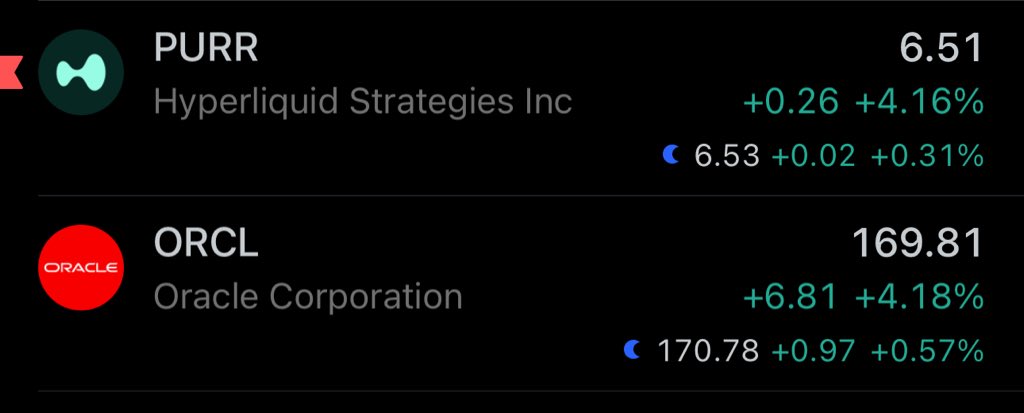Tap PURR price change +0.26
The image size is (1024, 413).
(792, 102)
